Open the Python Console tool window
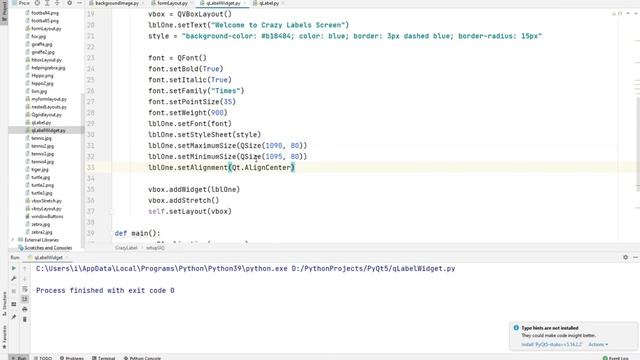The width and height of the screenshot is (640, 360). (142, 358)
